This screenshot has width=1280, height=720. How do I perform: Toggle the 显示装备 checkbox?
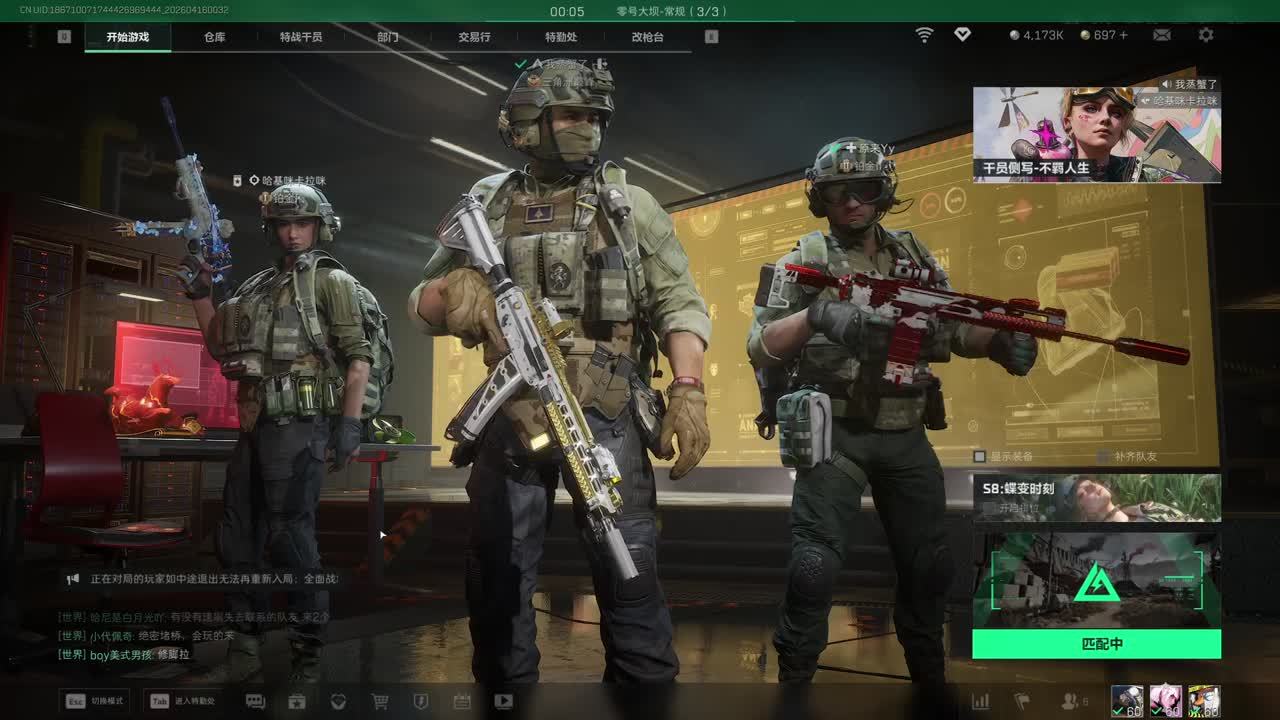click(980, 457)
